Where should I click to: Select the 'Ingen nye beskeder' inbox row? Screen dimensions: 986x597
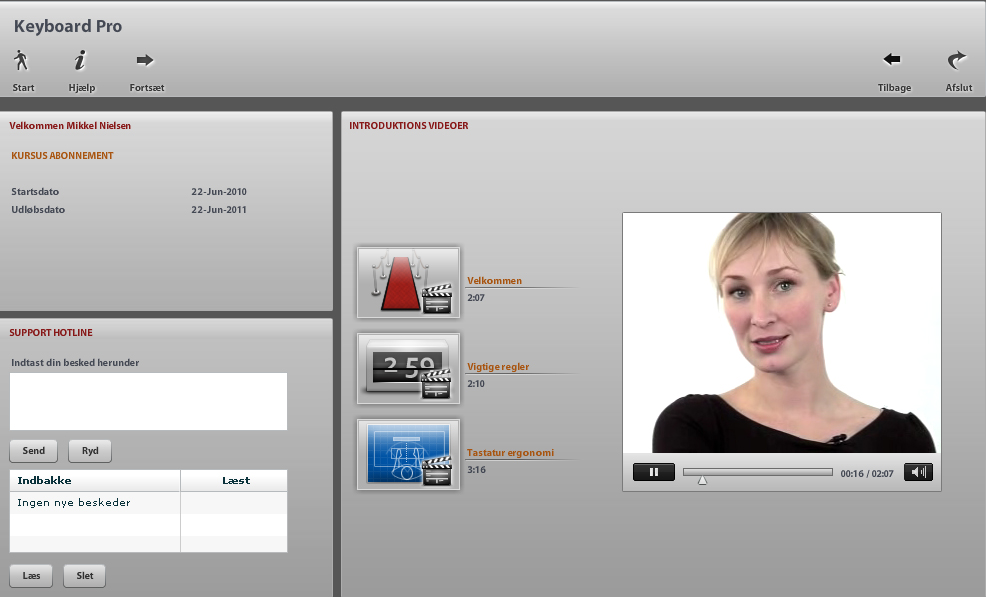tap(148, 503)
